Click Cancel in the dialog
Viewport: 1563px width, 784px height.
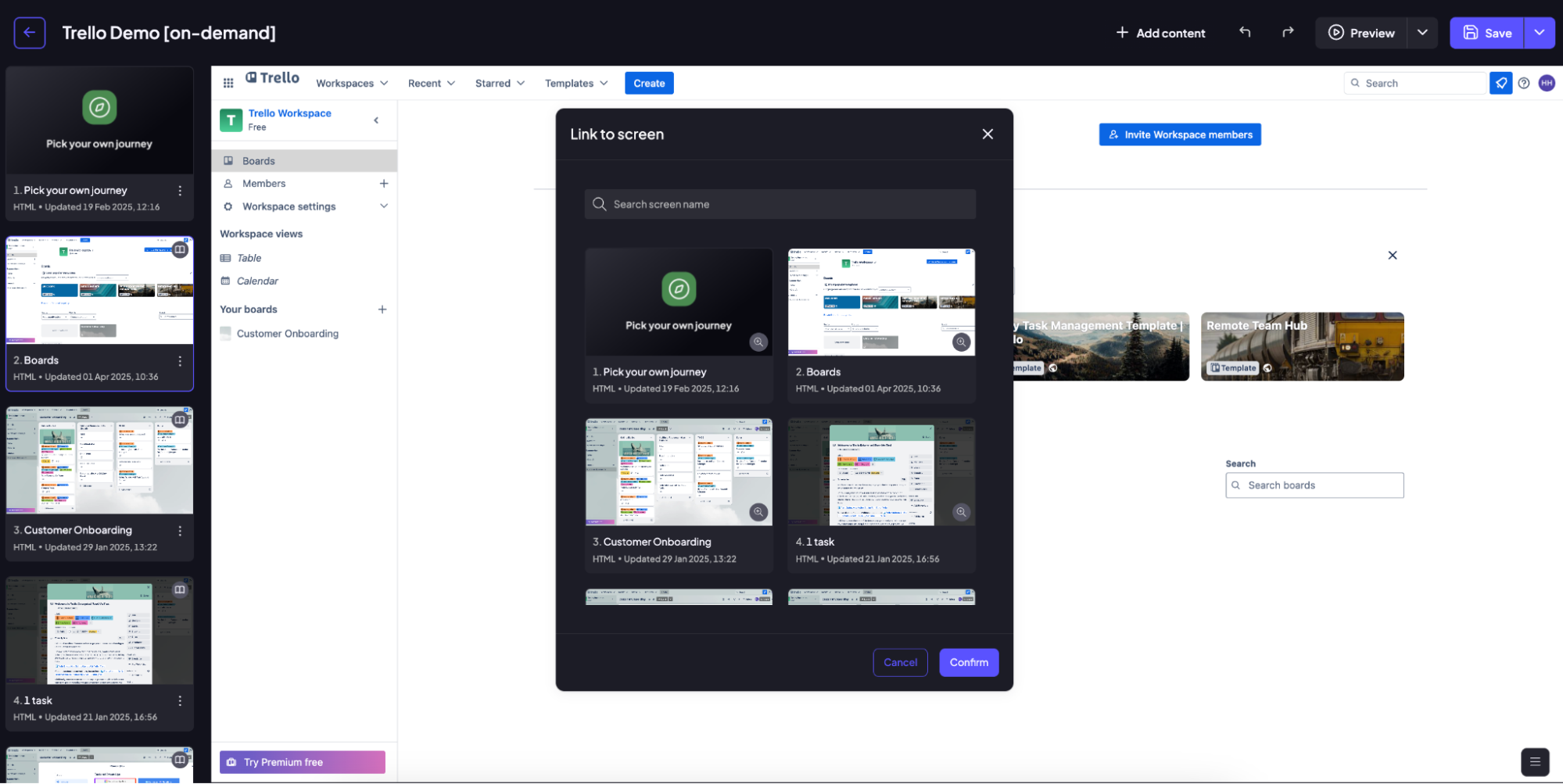tap(900, 663)
